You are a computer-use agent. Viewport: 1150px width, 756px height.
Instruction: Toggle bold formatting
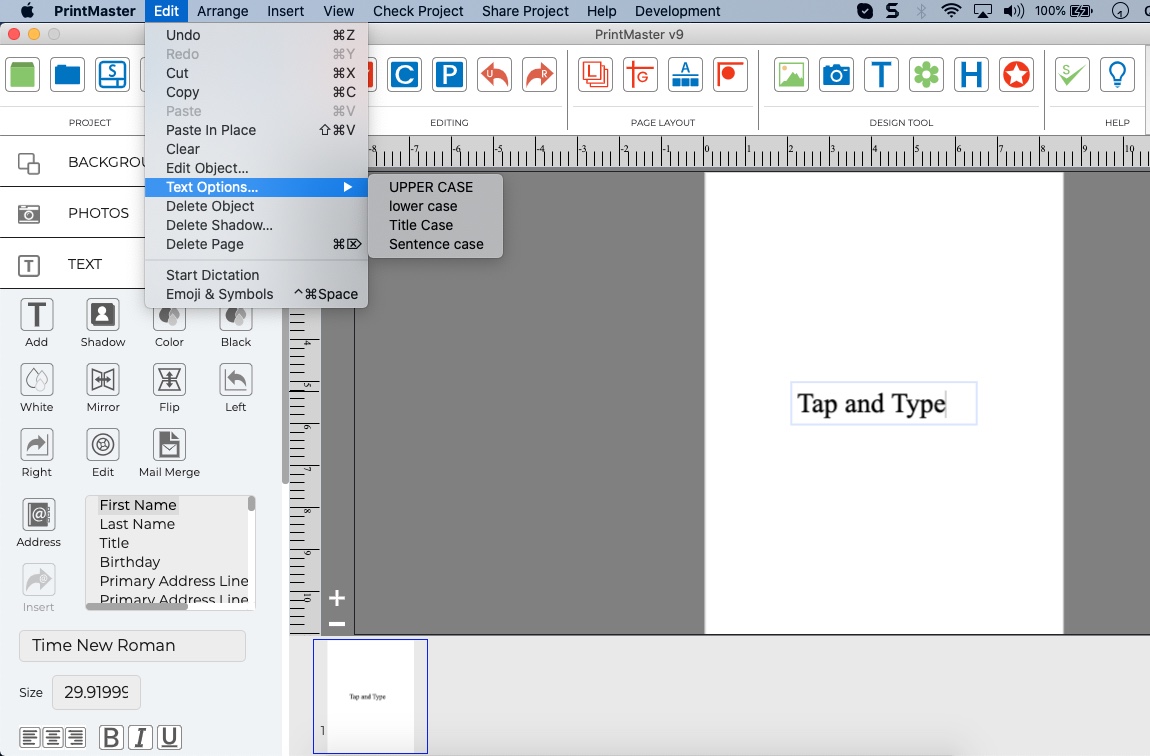pyautogui.click(x=110, y=736)
